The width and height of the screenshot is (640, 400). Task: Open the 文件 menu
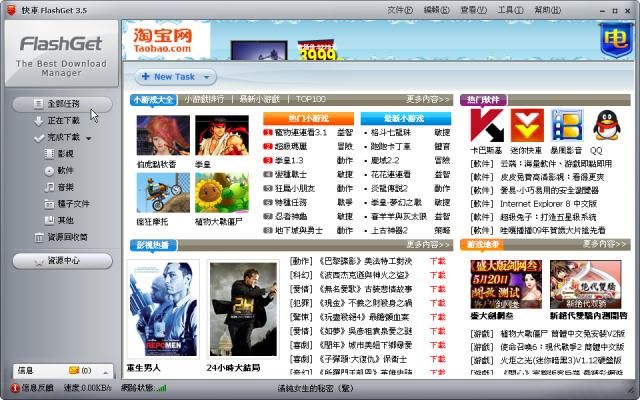coord(399,9)
